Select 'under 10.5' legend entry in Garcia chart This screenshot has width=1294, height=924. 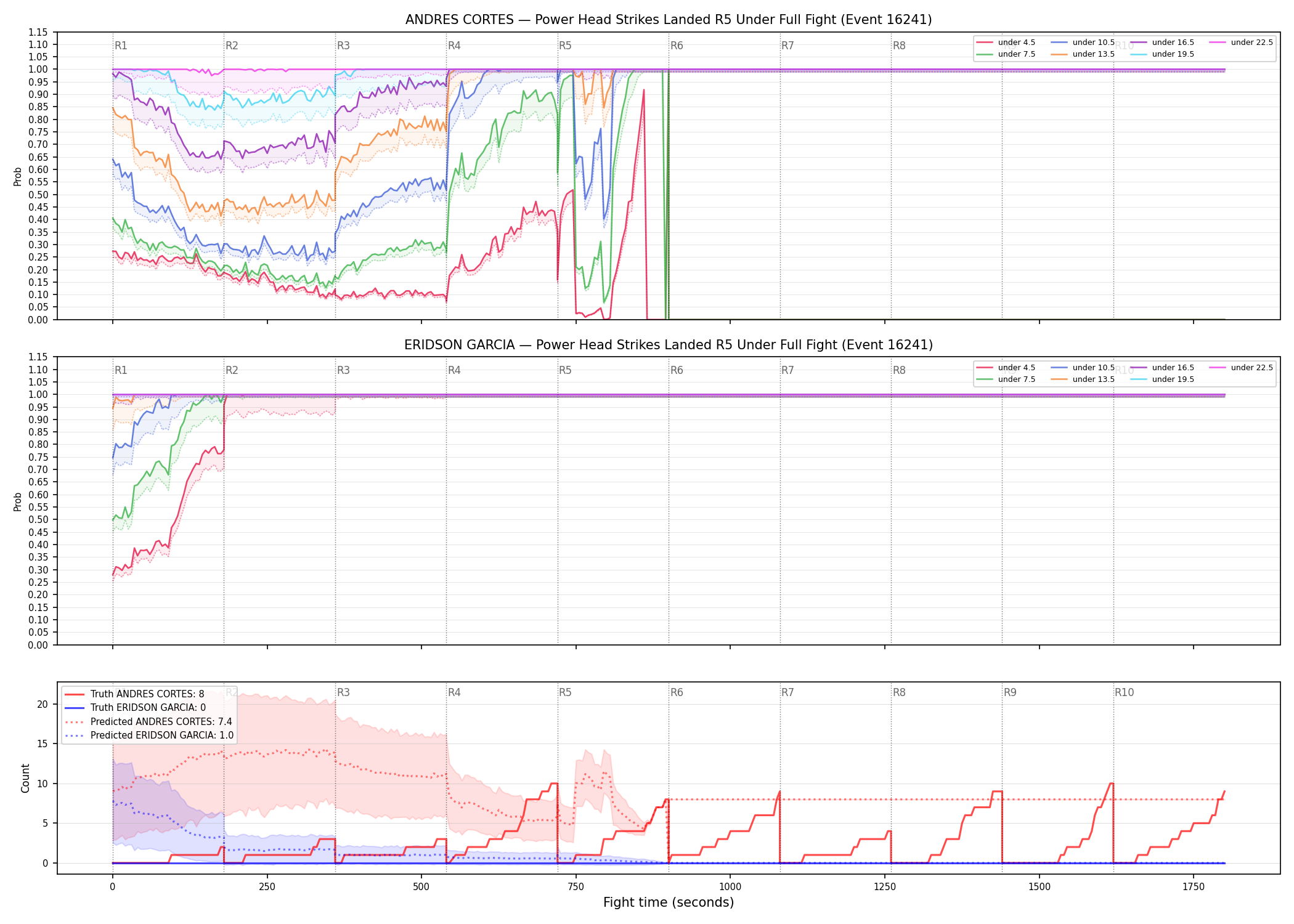click(x=1083, y=368)
